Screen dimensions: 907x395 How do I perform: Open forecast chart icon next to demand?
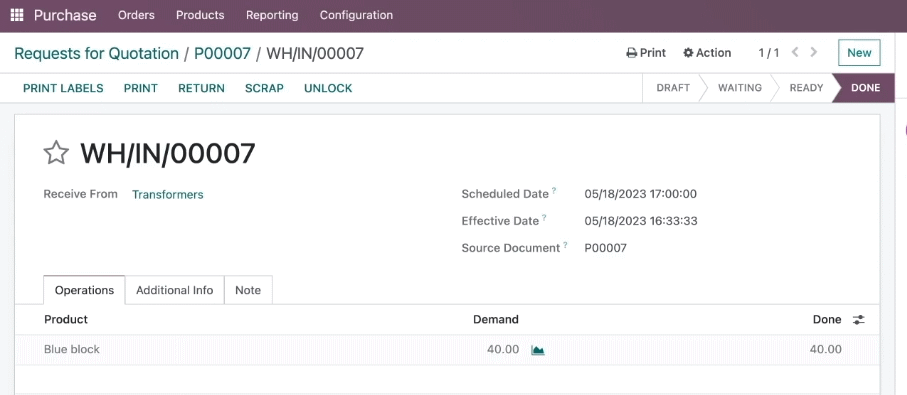point(538,350)
